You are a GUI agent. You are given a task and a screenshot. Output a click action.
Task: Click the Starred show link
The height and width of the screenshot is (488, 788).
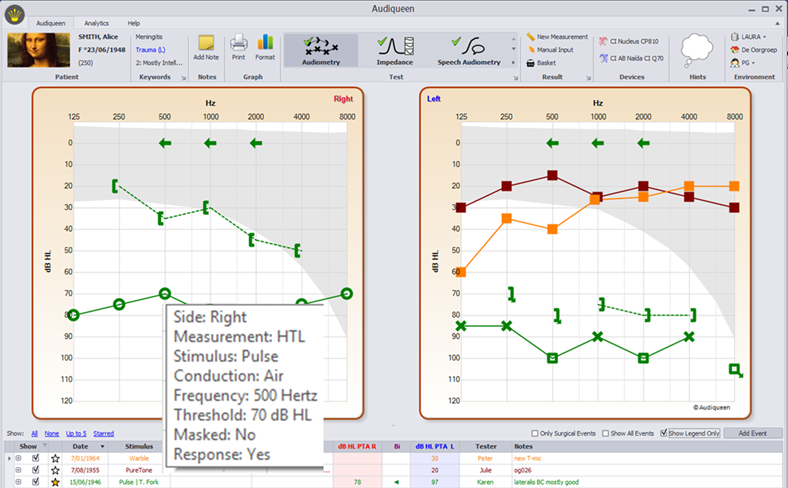point(104,433)
